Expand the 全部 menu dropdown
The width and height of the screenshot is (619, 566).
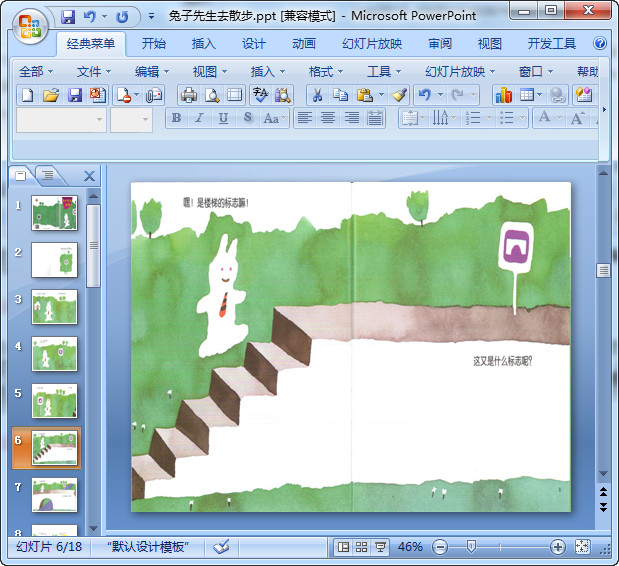coord(36,71)
